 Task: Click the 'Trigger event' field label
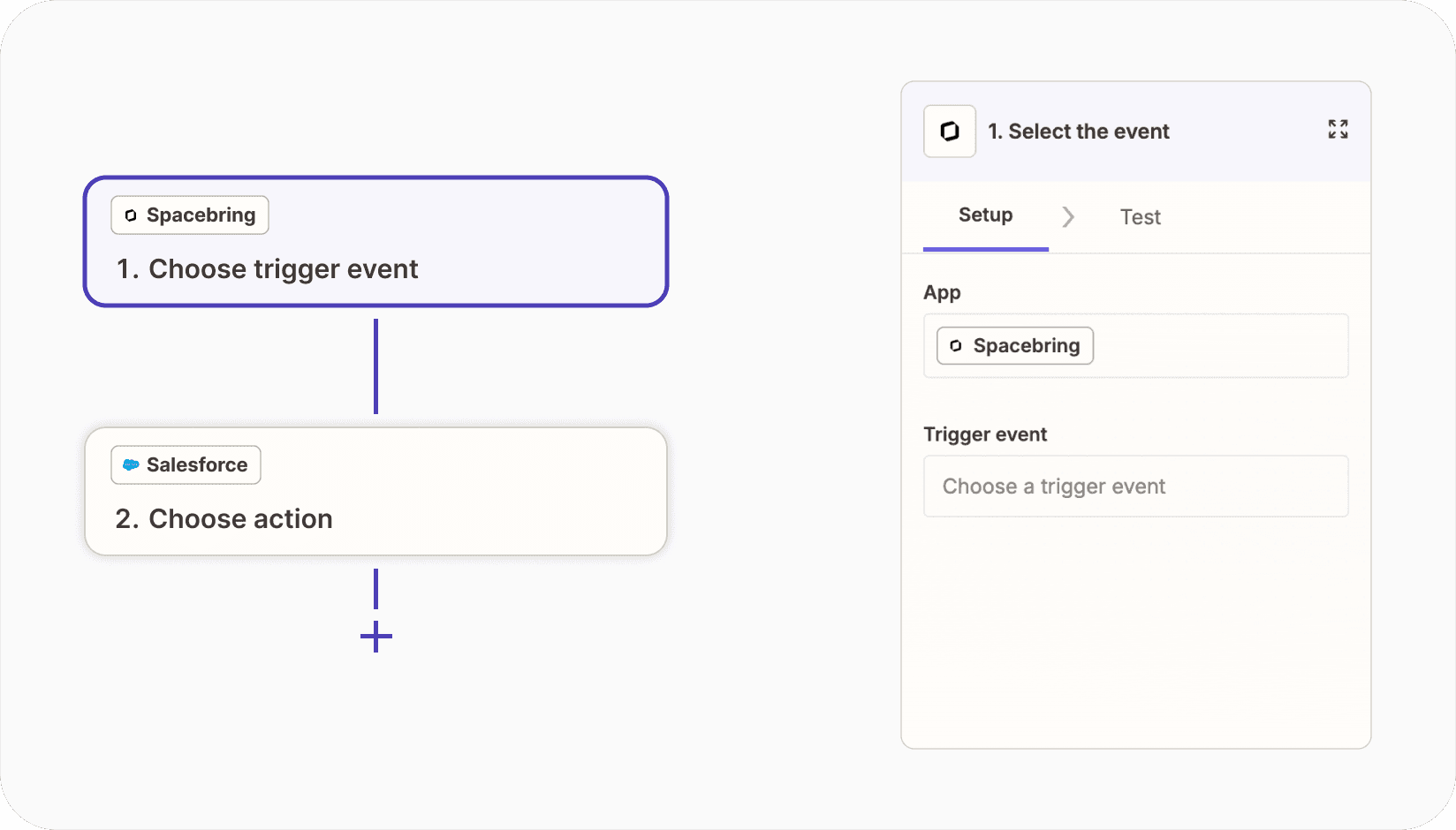[x=985, y=434]
